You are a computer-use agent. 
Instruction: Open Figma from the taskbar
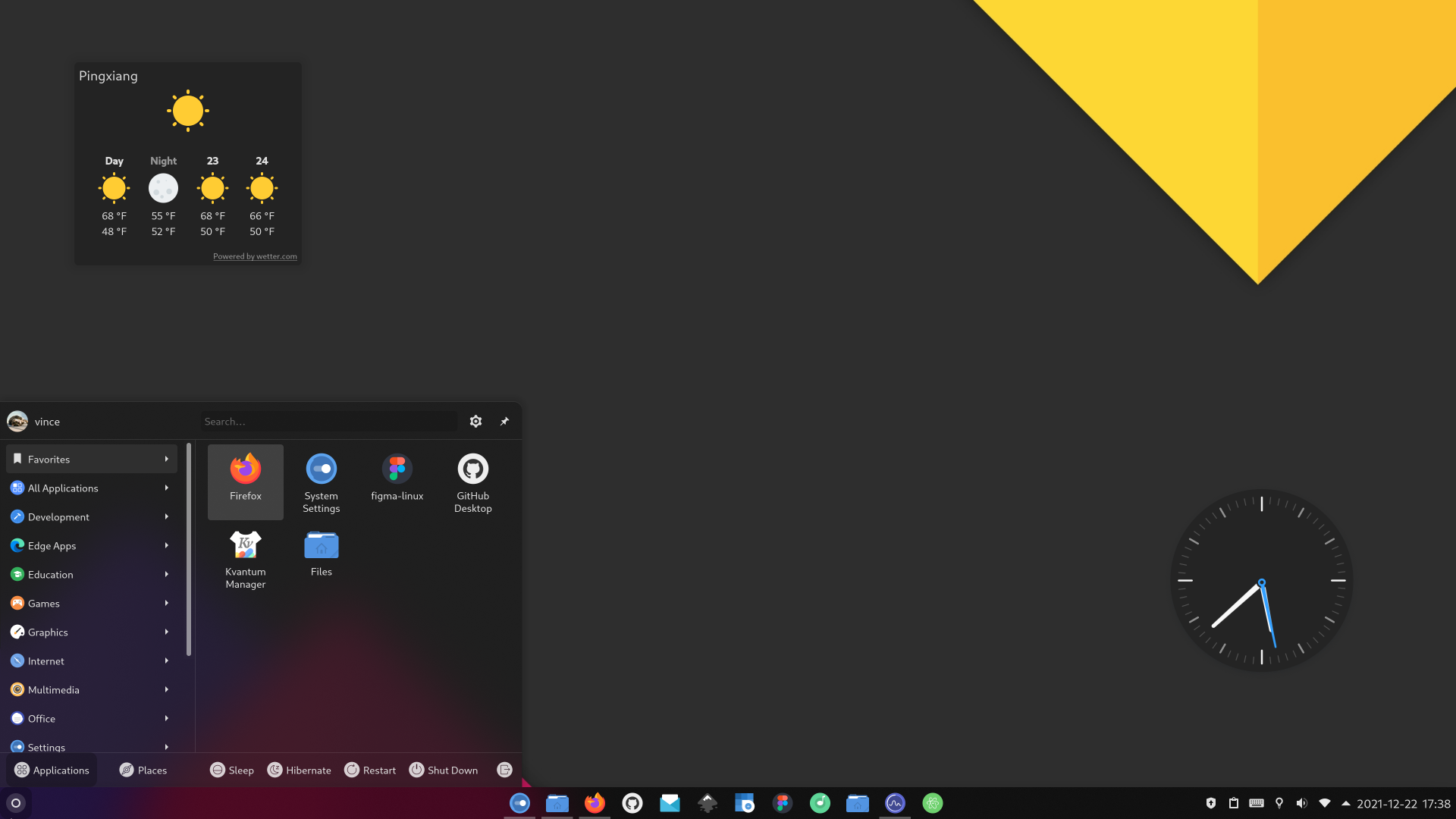(x=783, y=803)
